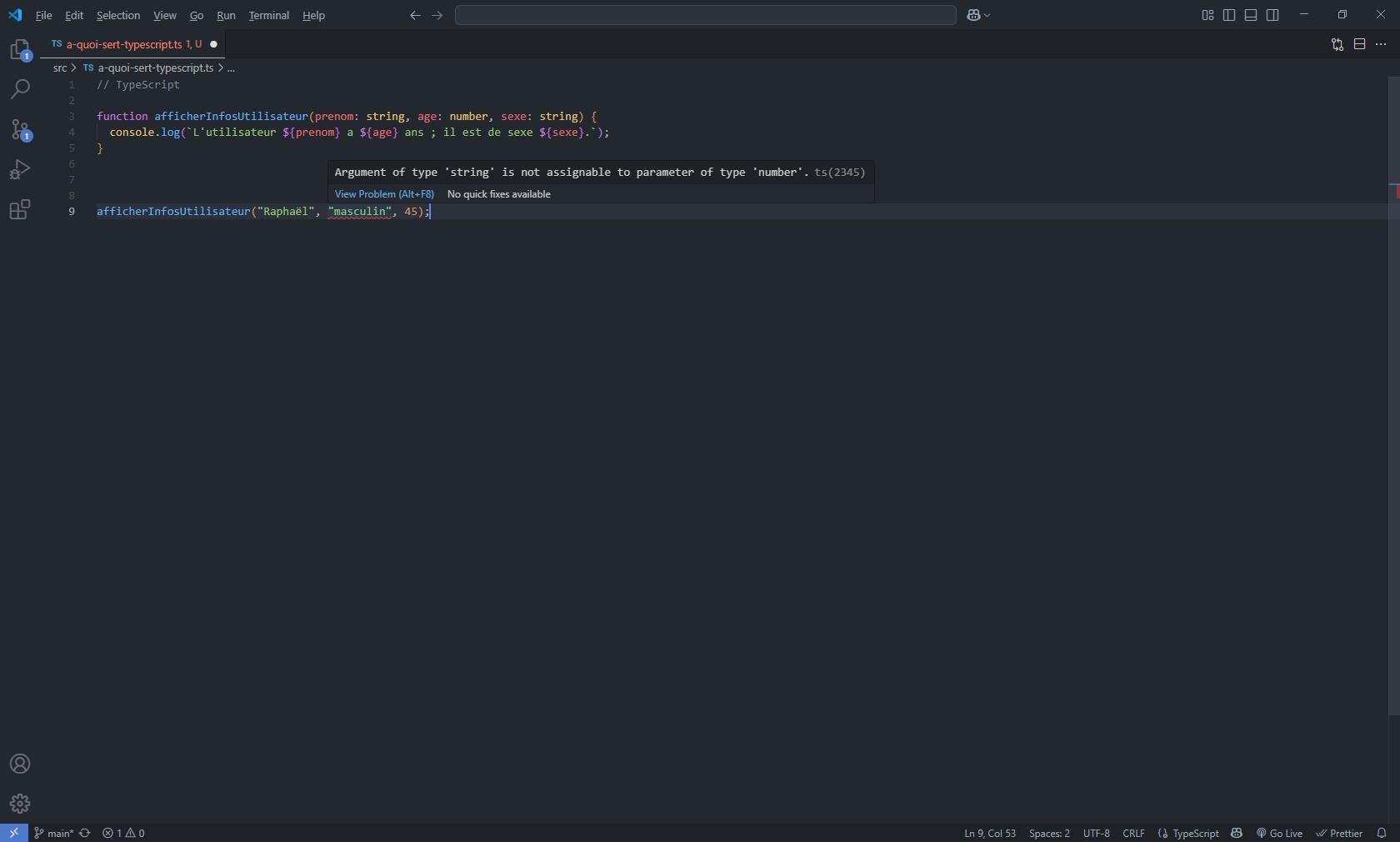Synchronize changes with the sync icon
This screenshot has height=842, width=1400.
point(85,833)
